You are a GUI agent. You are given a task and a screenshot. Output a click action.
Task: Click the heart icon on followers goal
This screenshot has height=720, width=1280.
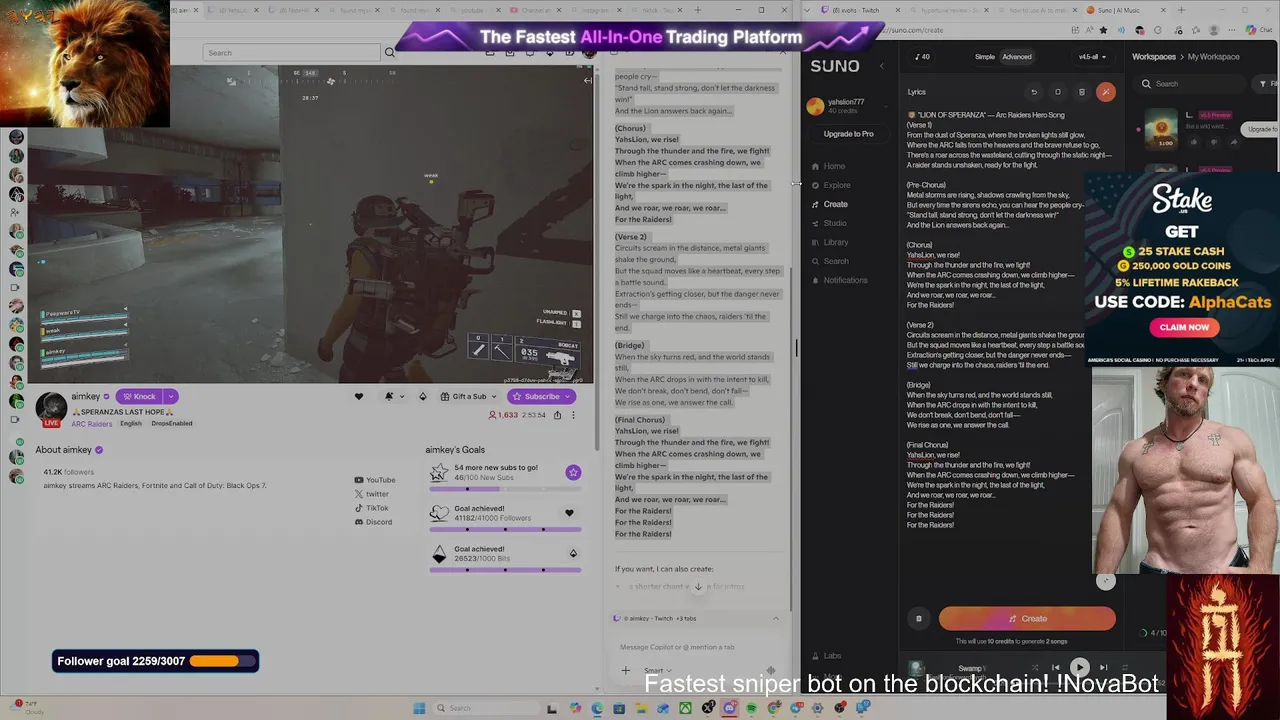click(569, 513)
